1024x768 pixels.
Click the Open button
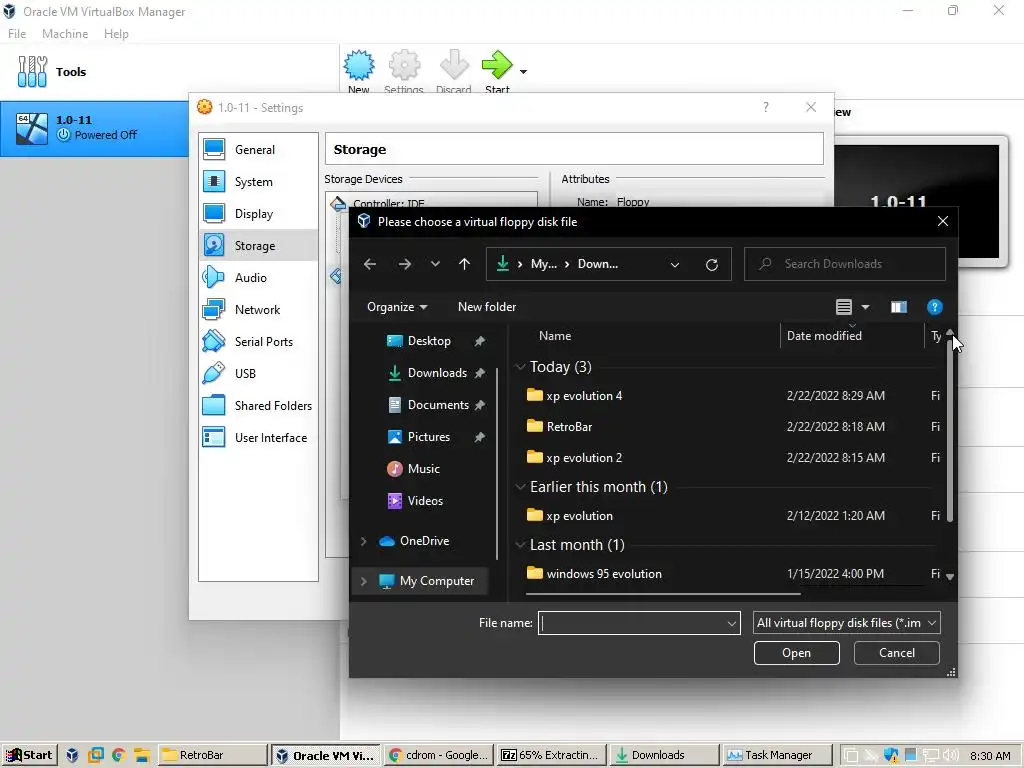coord(796,653)
